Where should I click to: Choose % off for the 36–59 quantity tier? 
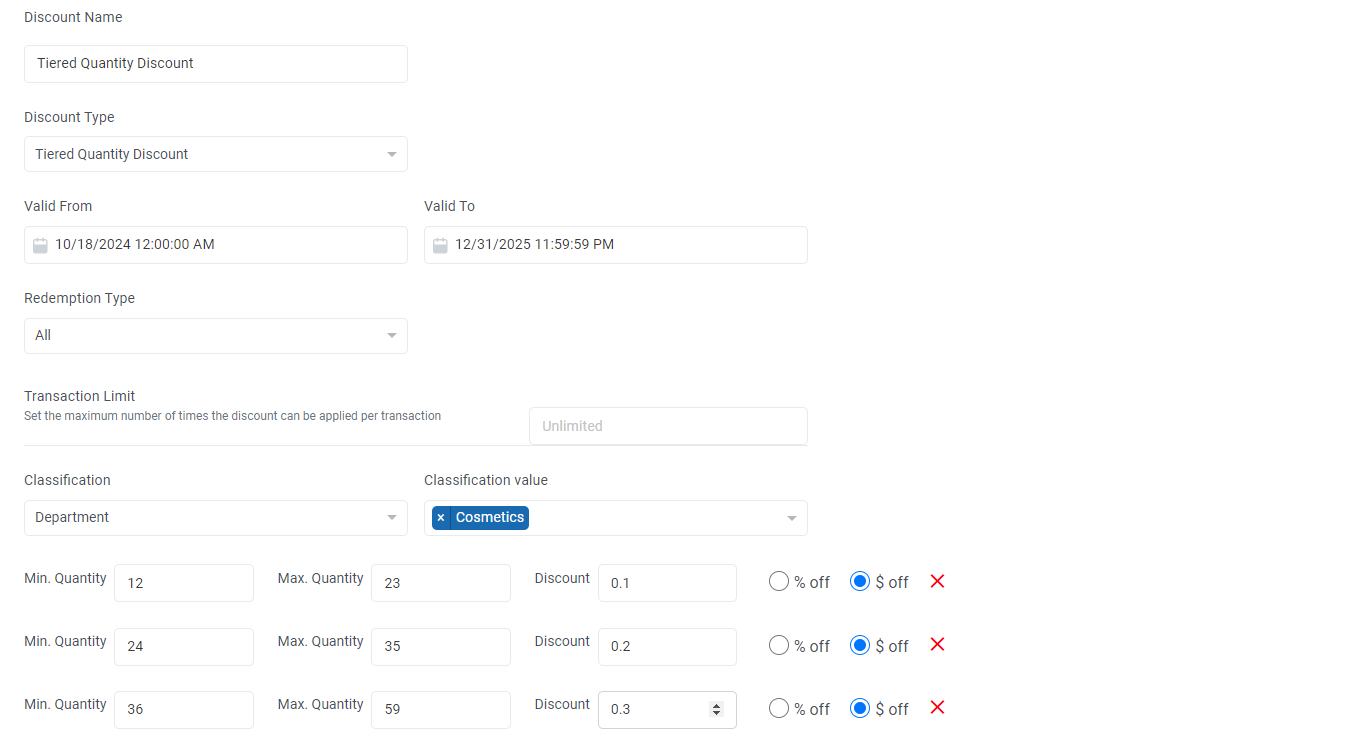pyautogui.click(x=779, y=709)
